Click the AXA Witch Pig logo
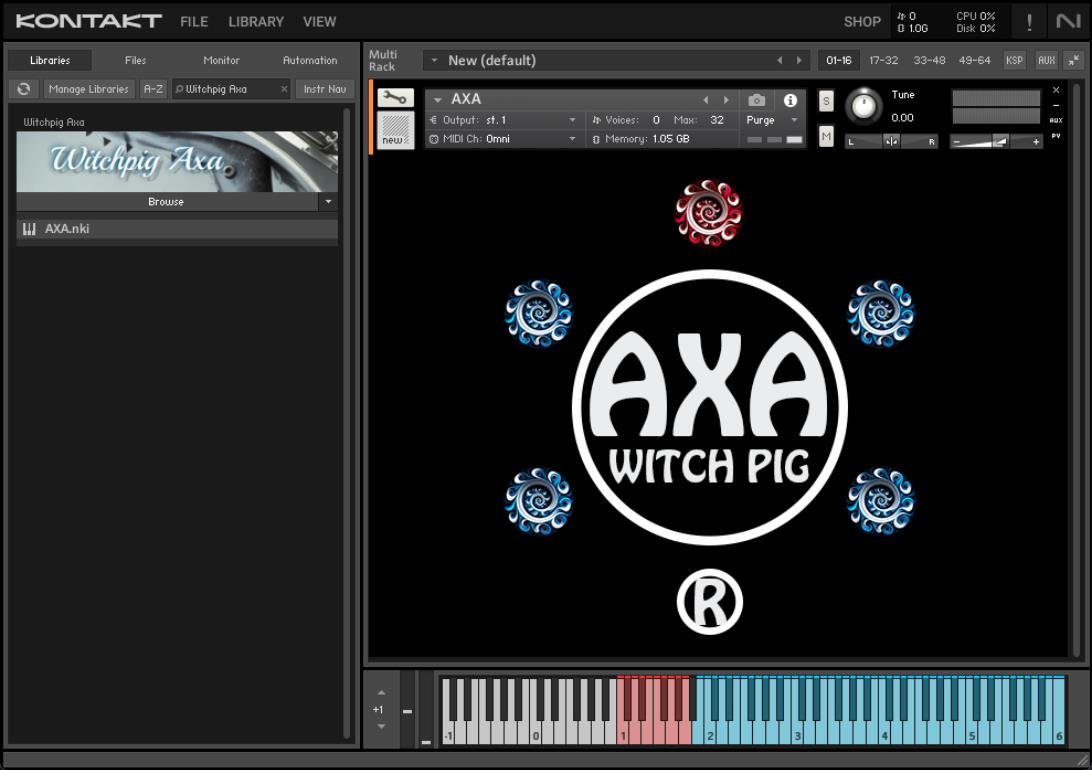The height and width of the screenshot is (770, 1092). tap(710, 407)
